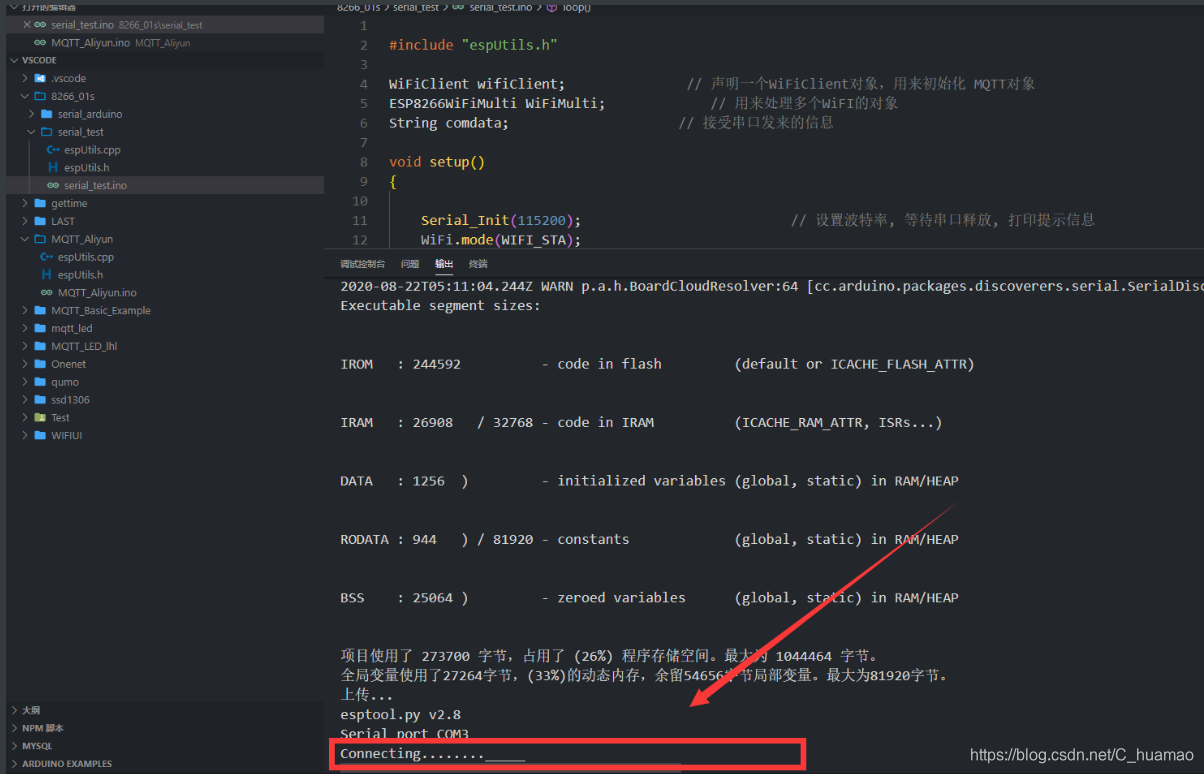This screenshot has height=774, width=1204.
Task: Click the header icon of espUtils.h under serial_test
Action: point(53,168)
